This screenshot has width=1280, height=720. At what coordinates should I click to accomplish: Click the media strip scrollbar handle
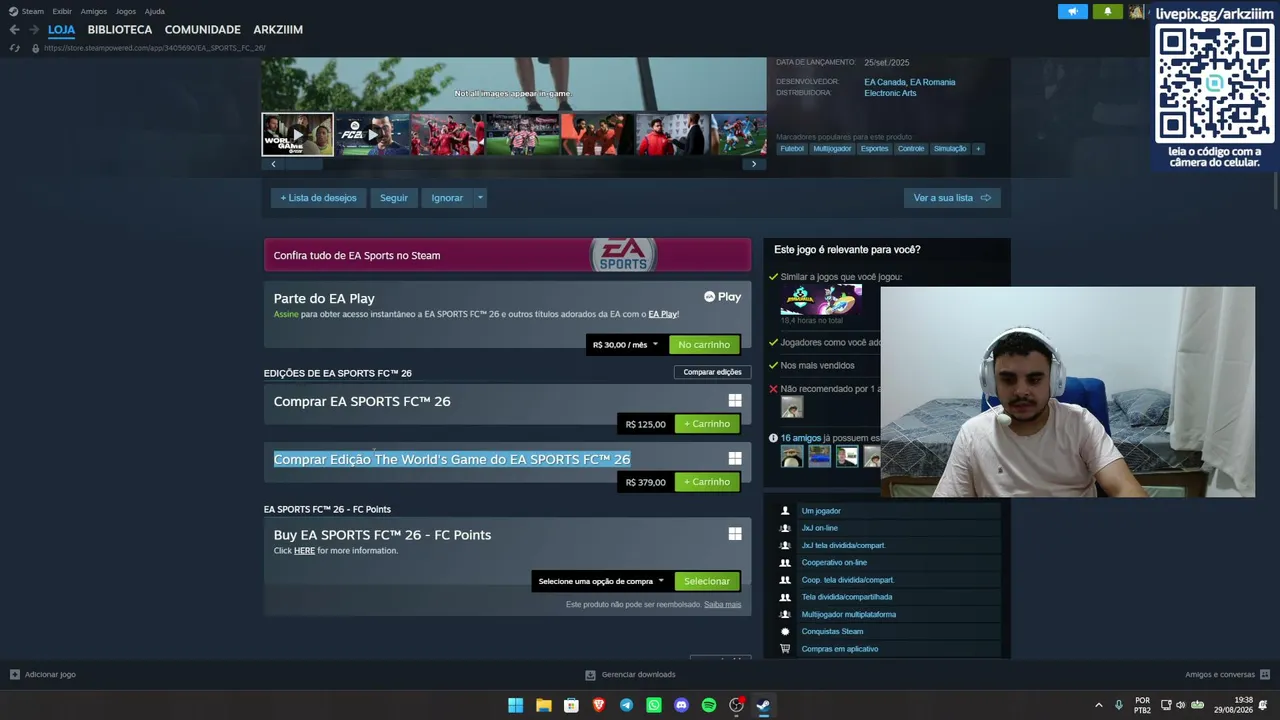coord(303,164)
